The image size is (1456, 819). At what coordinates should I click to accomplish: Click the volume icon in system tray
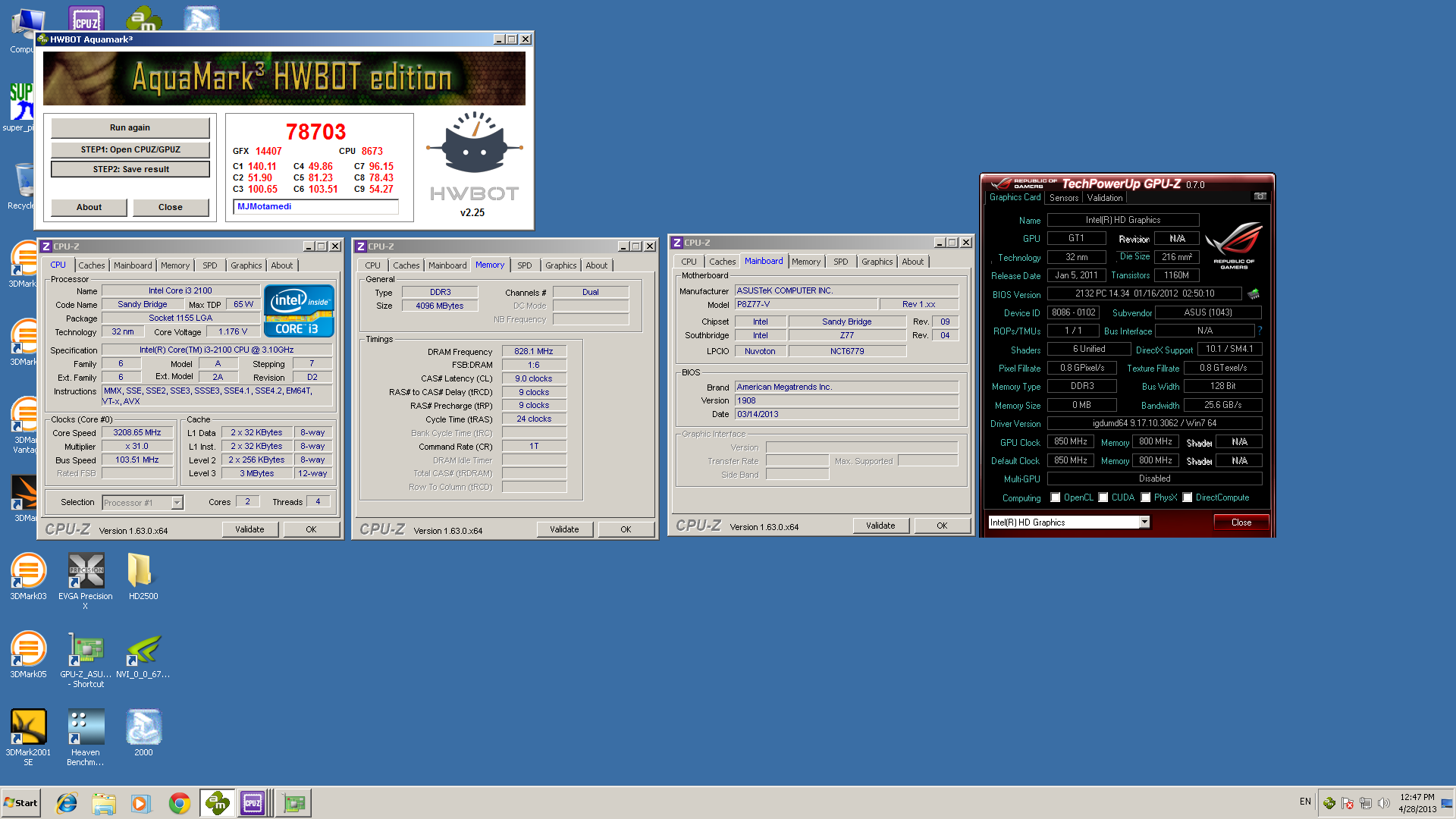point(1384,803)
